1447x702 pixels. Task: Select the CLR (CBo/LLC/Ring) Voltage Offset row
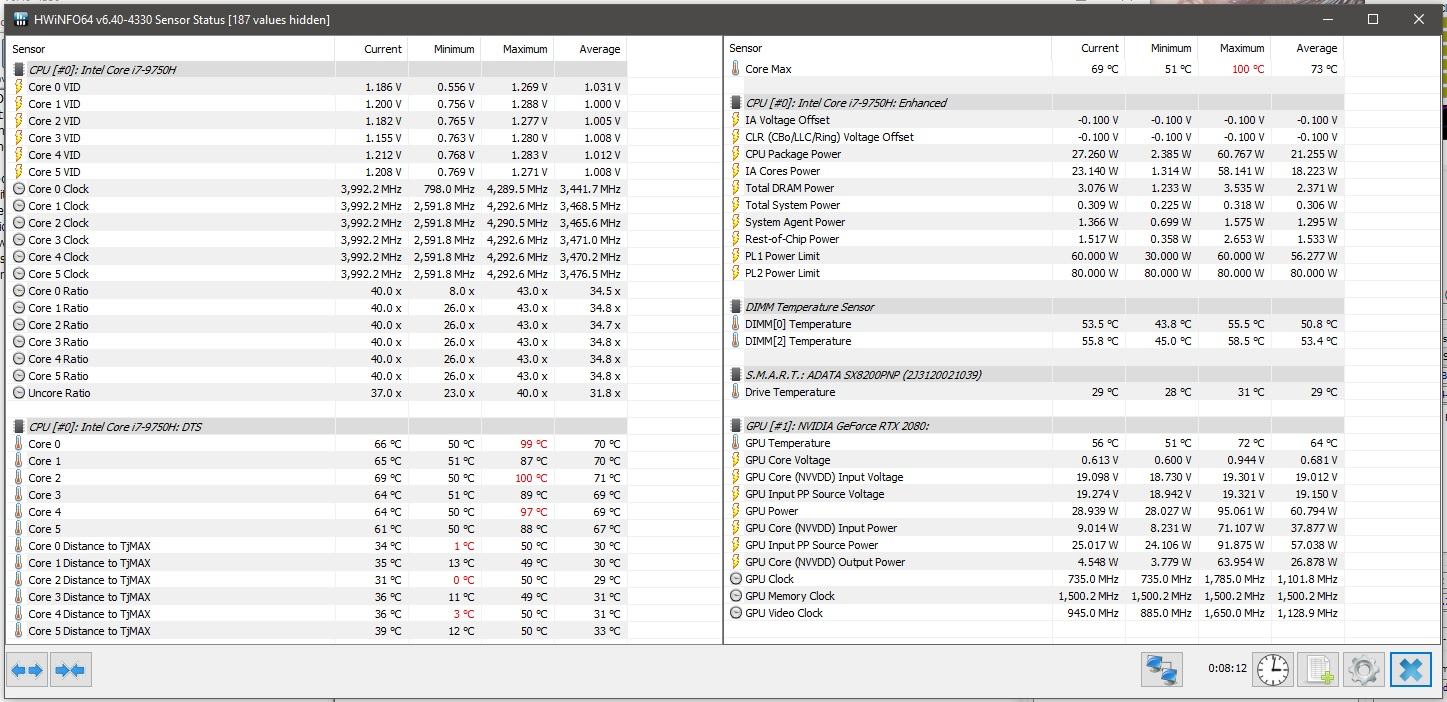[x=1034, y=137]
